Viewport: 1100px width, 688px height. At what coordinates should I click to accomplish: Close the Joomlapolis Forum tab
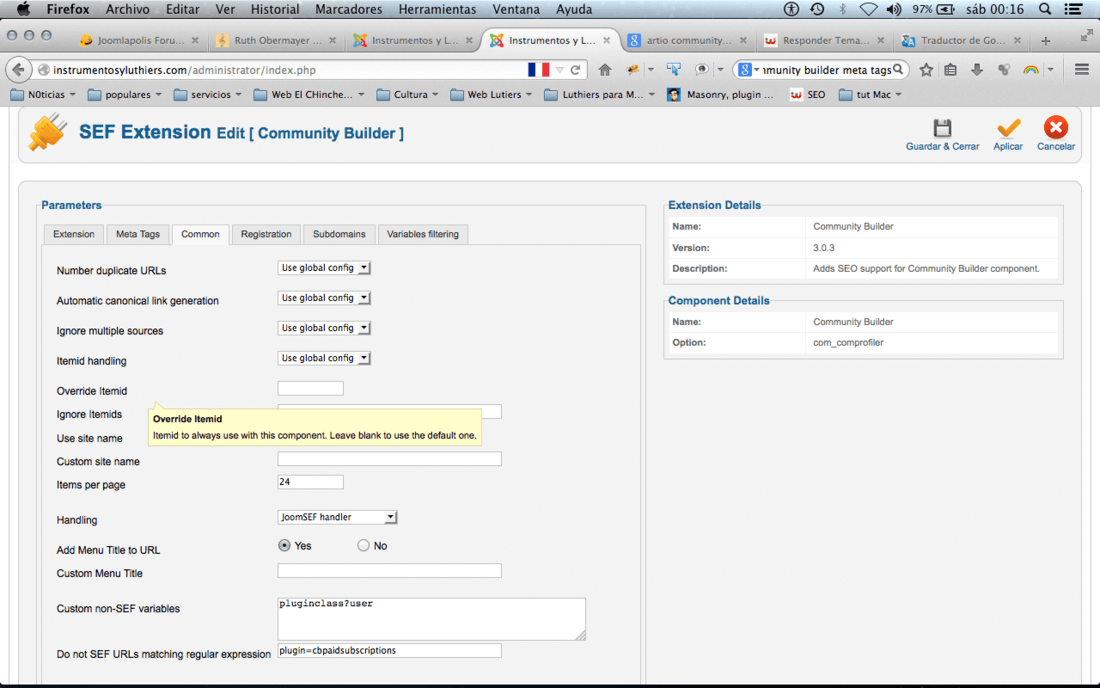point(195,41)
